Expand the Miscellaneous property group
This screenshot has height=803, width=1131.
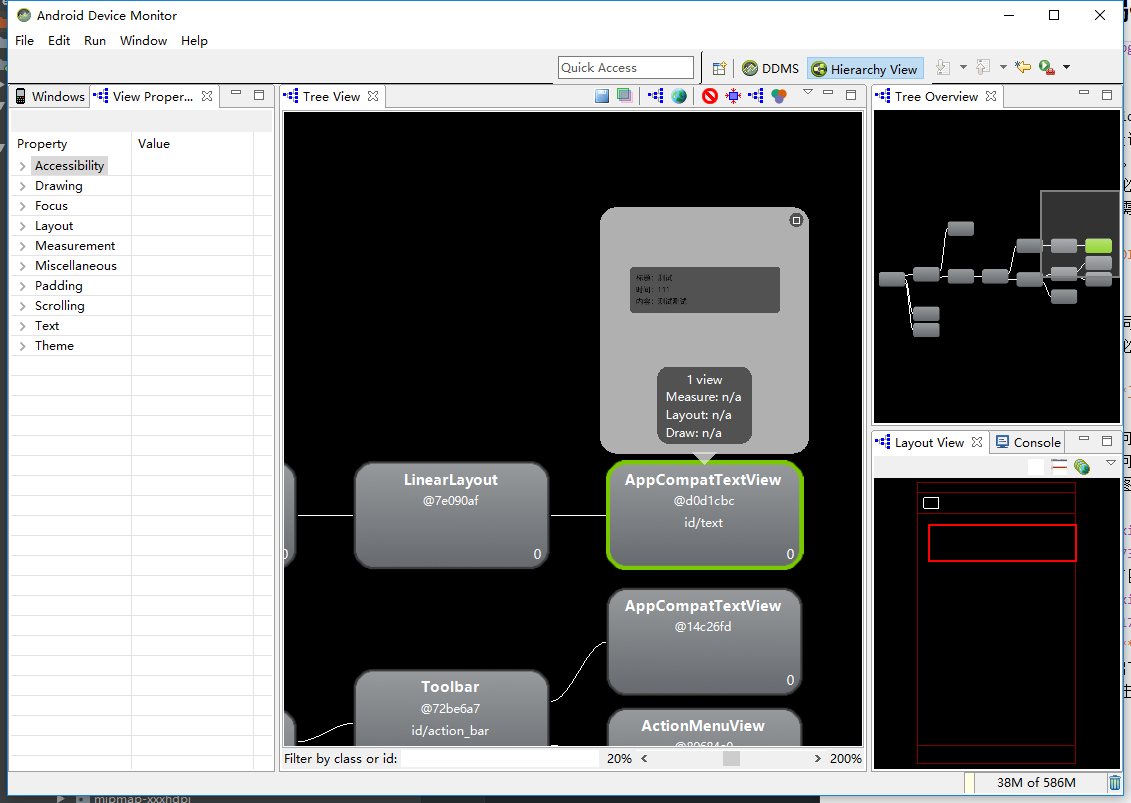[22, 266]
